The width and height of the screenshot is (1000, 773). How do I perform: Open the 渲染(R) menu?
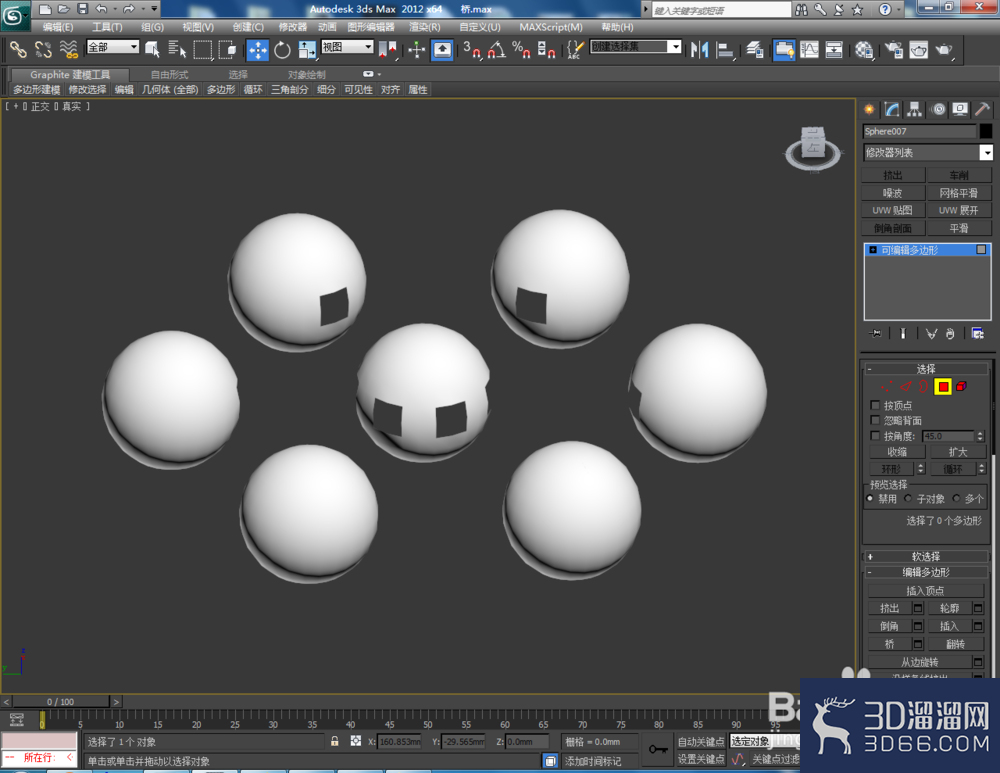click(424, 27)
